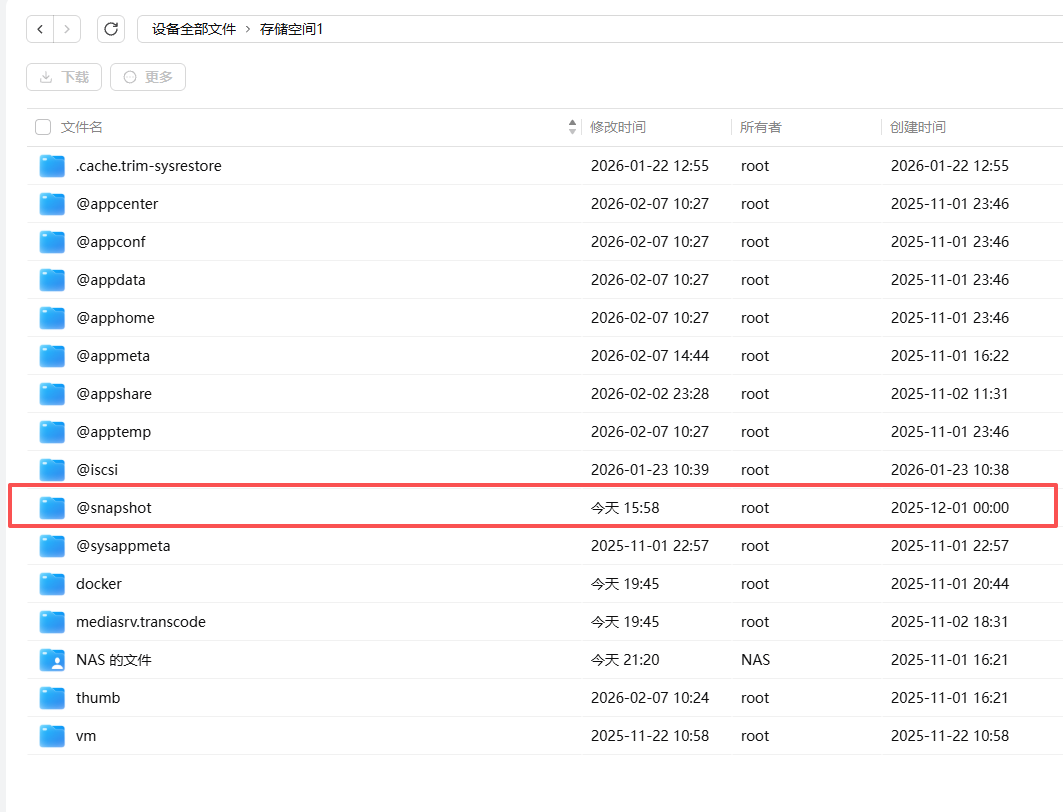Sort by the 文件名 column header

click(x=81, y=127)
